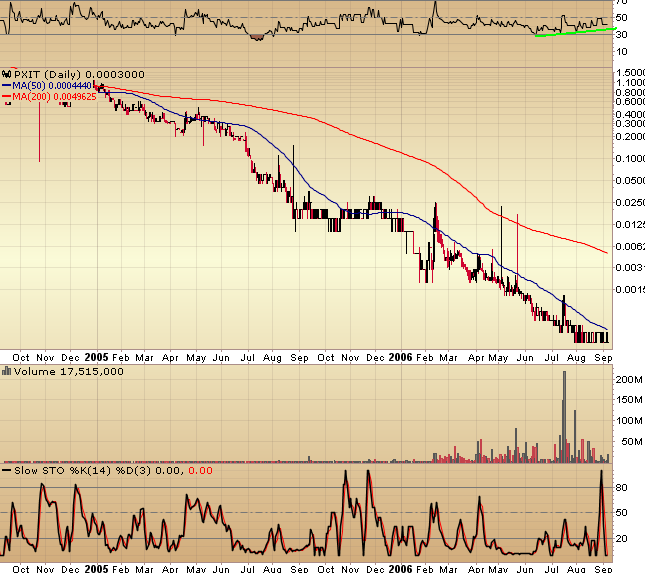Select the Volume 17,515,000 label
The width and height of the screenshot is (645, 575).
(x=69, y=371)
